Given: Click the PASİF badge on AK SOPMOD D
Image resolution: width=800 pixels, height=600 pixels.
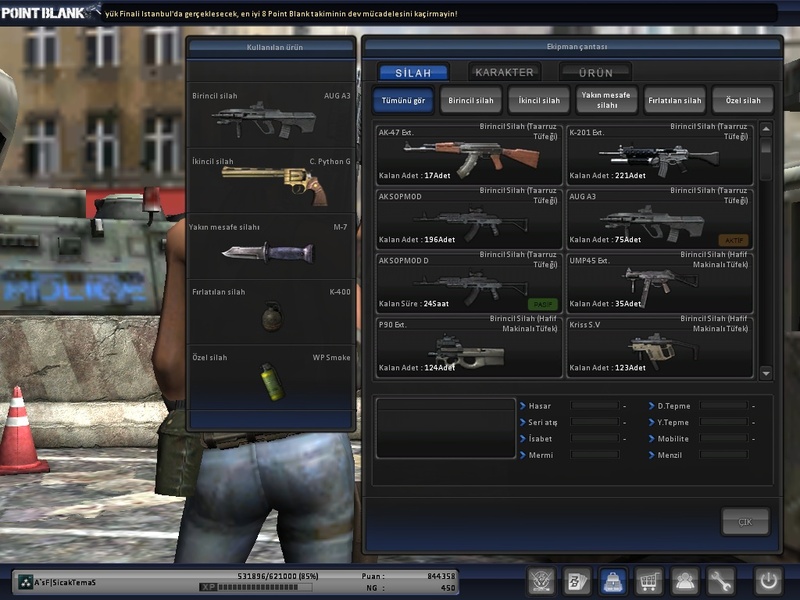Looking at the screenshot, I should pyautogui.click(x=542, y=304).
